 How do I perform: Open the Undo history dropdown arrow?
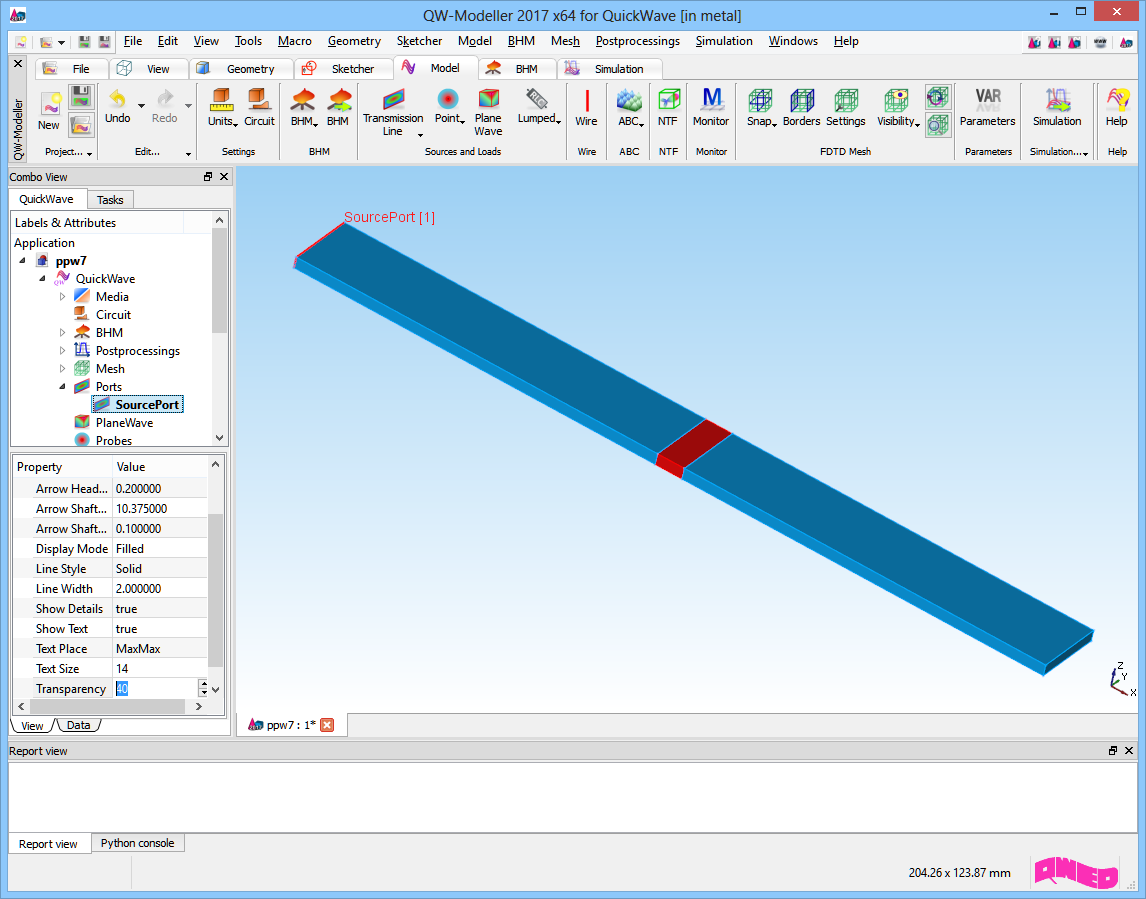(x=141, y=106)
